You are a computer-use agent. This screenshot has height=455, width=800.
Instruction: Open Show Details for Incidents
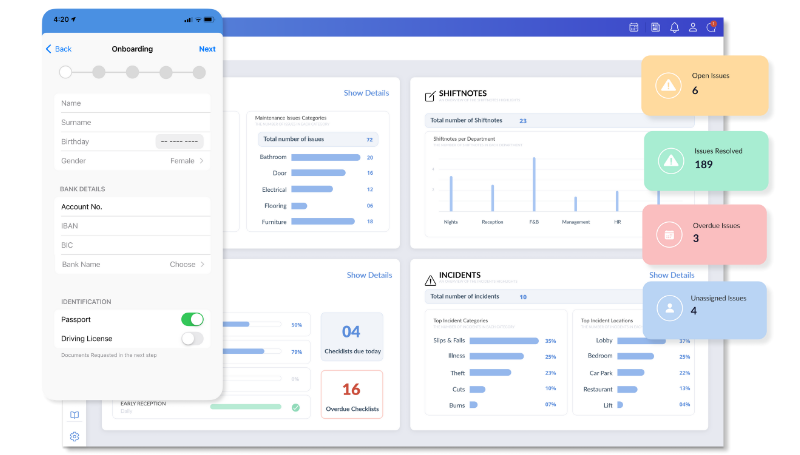[x=671, y=275]
